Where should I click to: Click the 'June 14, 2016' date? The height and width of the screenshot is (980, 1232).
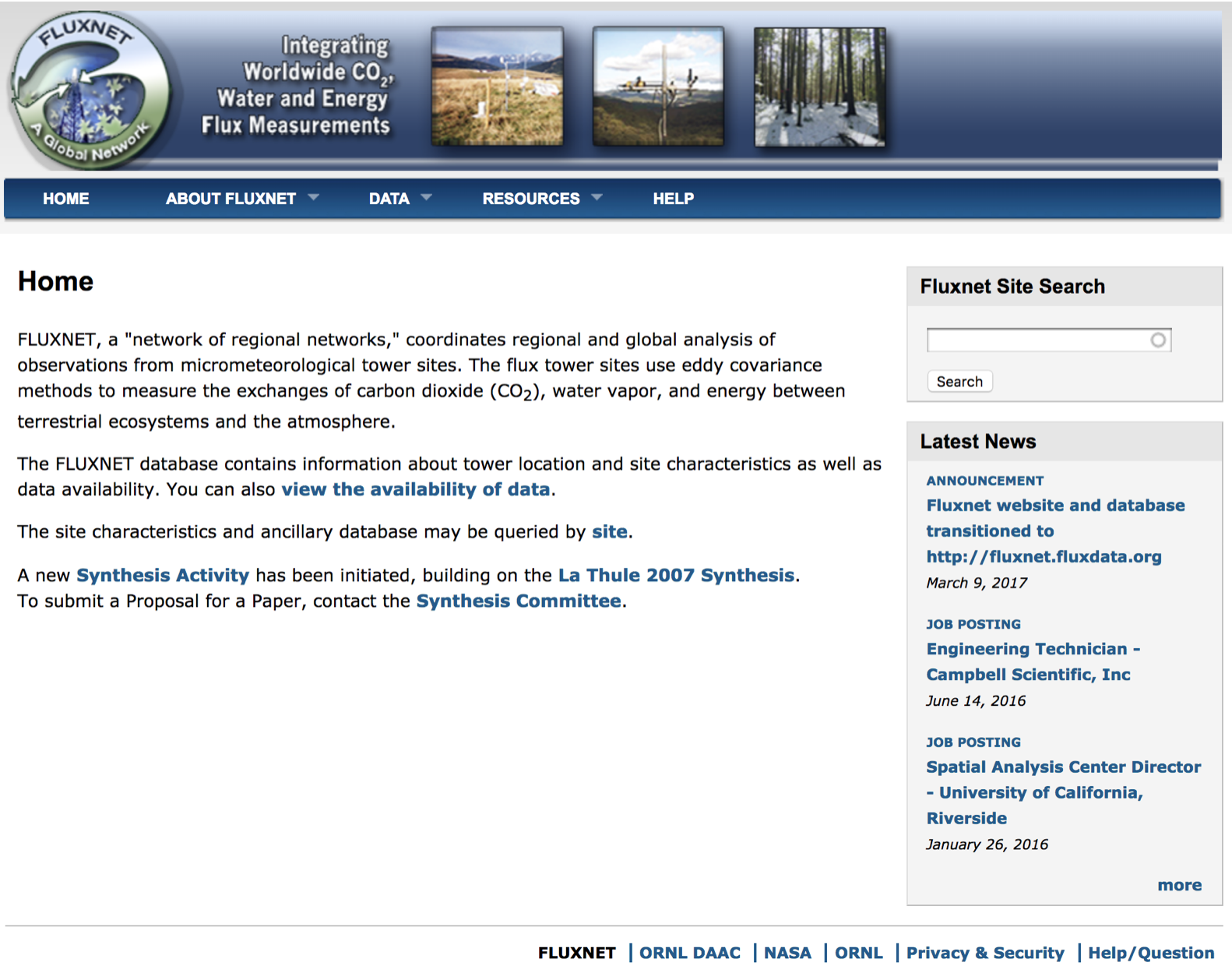tap(976, 700)
